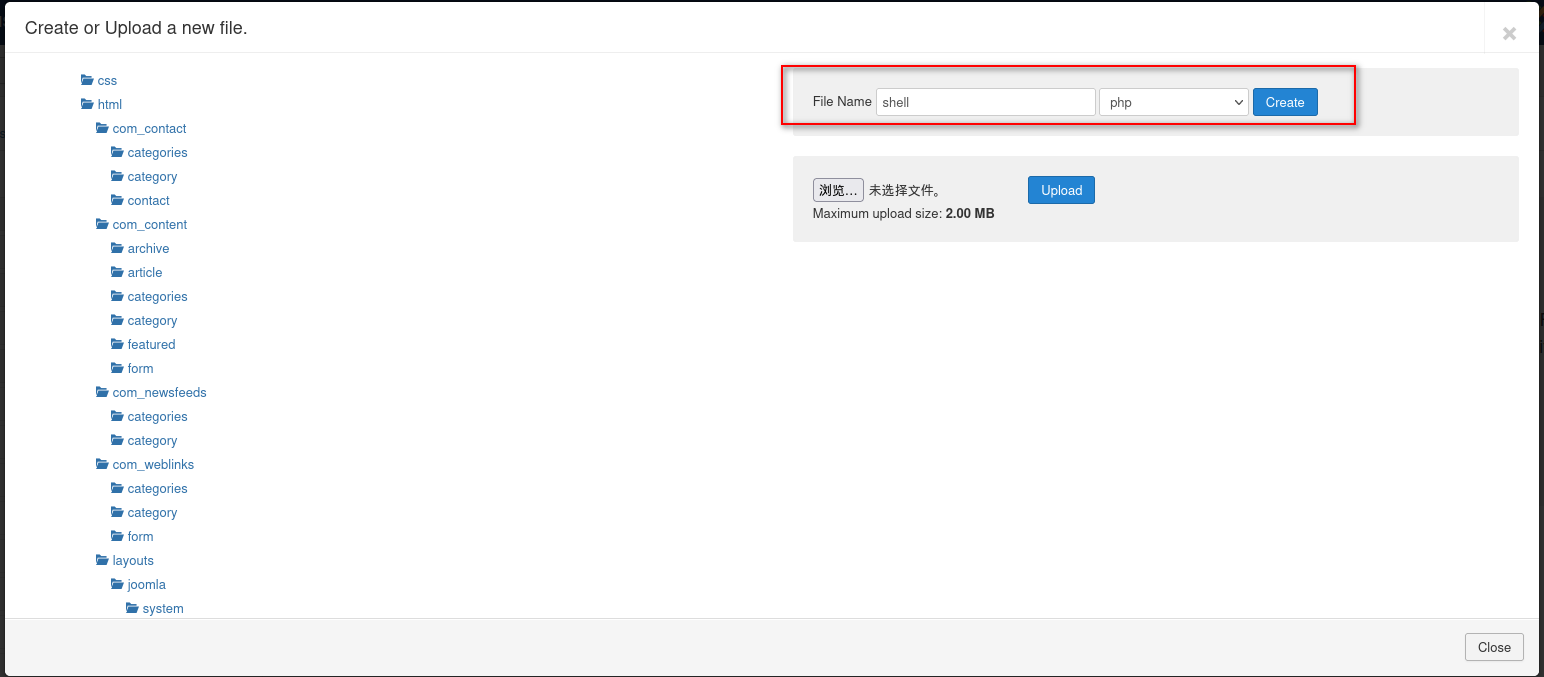Click the folder icon beside css
Screen dimensions: 1544x677
point(87,80)
